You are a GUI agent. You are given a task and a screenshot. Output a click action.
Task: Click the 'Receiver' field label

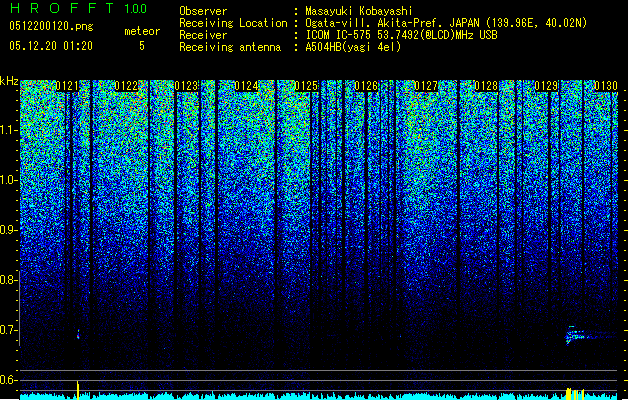203,35
